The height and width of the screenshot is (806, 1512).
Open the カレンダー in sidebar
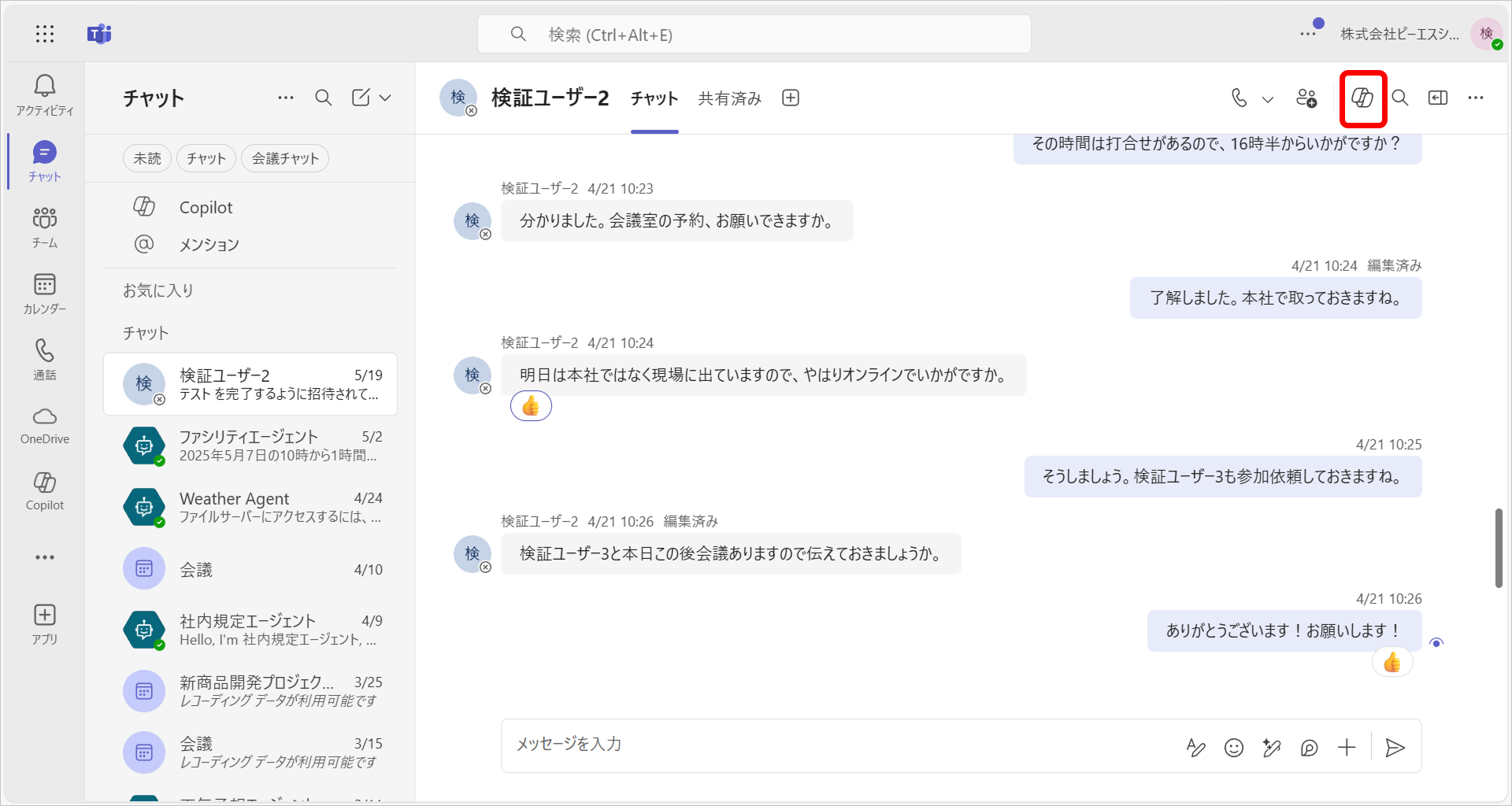point(45,294)
